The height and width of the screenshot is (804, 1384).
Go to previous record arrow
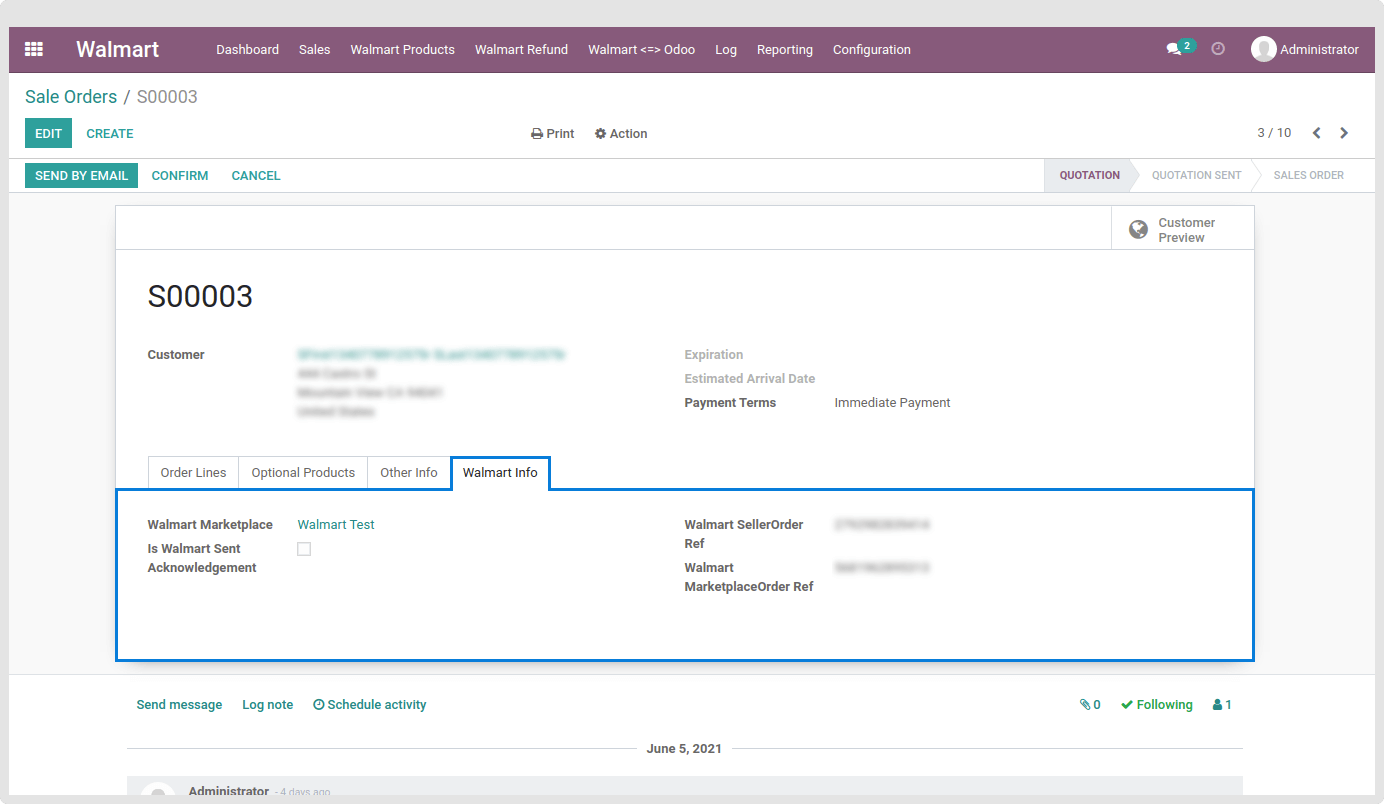(x=1317, y=133)
